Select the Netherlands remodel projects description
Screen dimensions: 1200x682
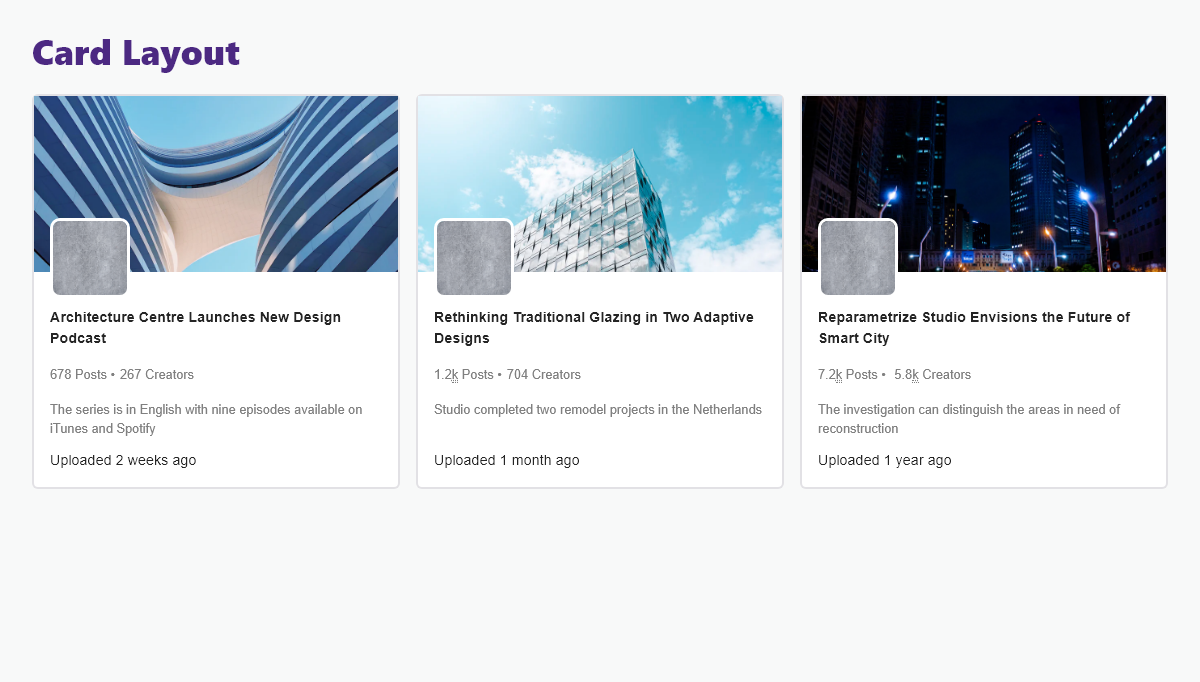click(x=598, y=410)
